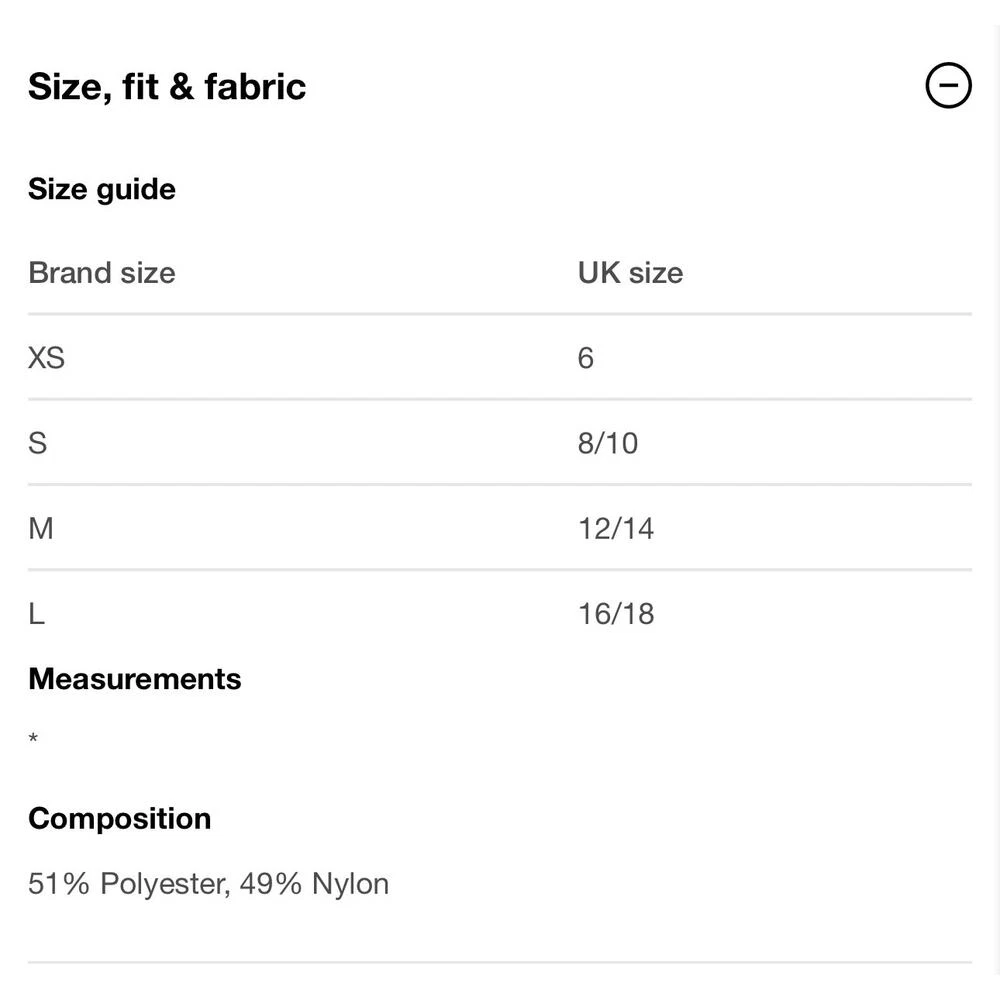Click the "UK size" column header

pos(630,273)
